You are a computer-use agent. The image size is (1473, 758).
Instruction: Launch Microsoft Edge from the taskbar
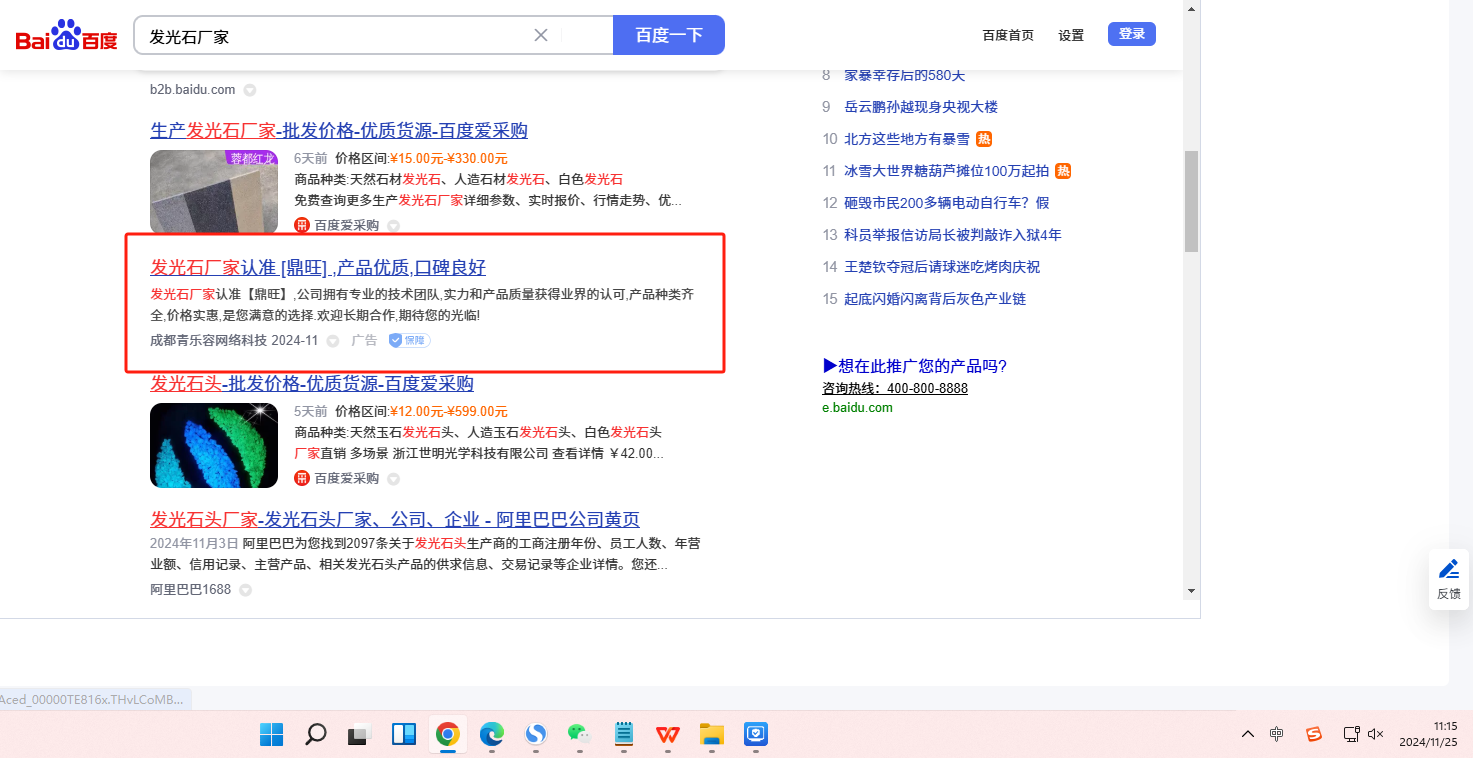coord(492,735)
